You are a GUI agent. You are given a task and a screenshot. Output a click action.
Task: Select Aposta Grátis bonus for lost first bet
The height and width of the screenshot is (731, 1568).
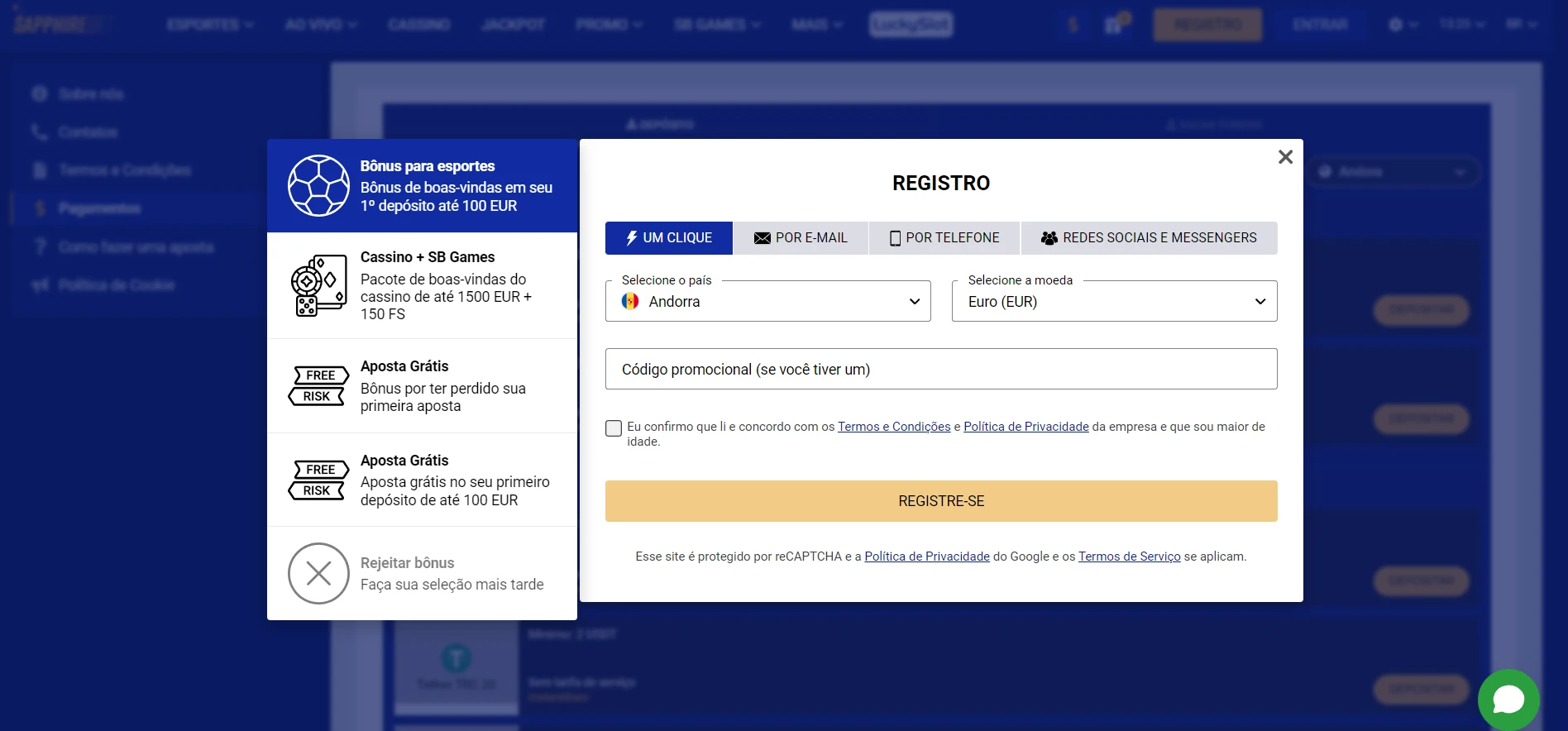point(443,386)
